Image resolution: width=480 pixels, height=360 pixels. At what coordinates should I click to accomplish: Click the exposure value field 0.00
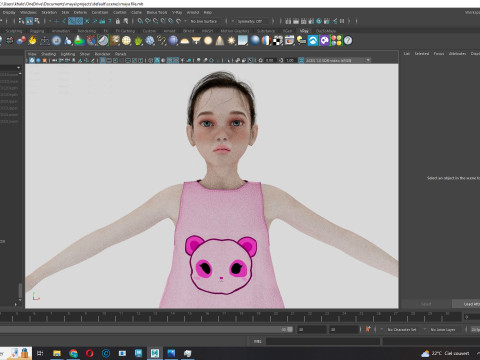[x=269, y=60]
